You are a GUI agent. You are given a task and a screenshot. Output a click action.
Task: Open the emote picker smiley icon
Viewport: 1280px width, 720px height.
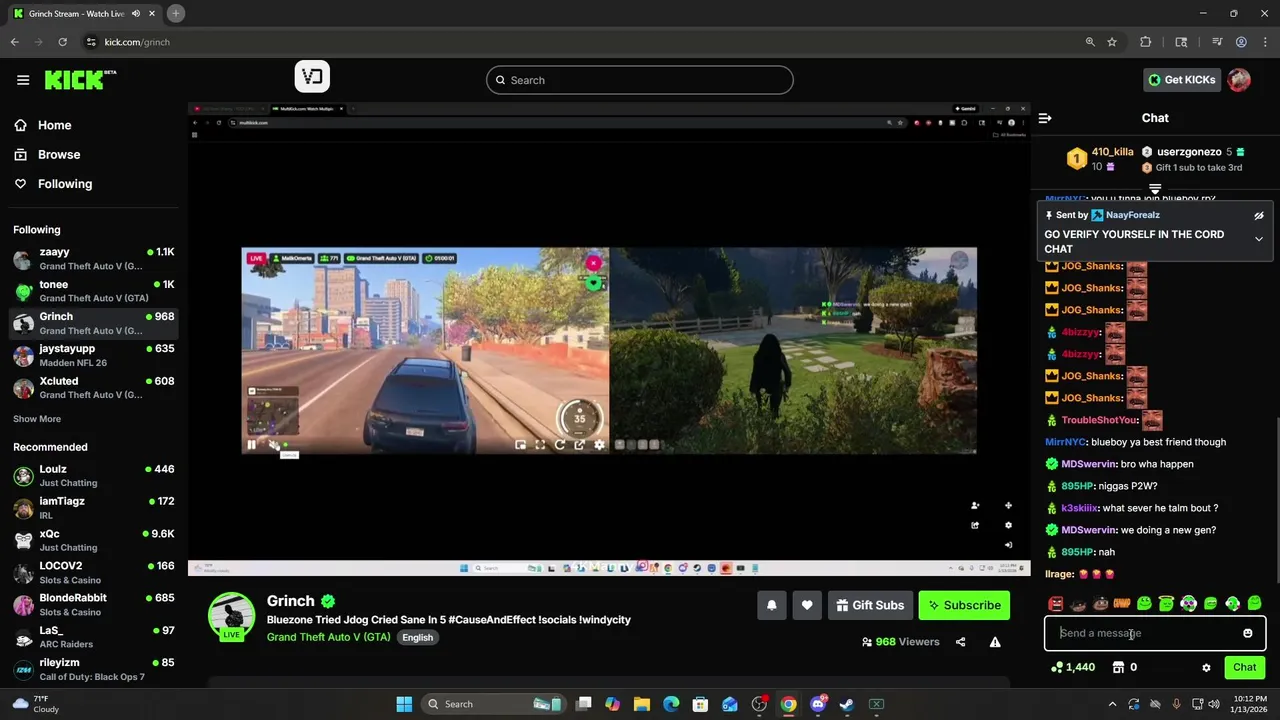[1247, 633]
